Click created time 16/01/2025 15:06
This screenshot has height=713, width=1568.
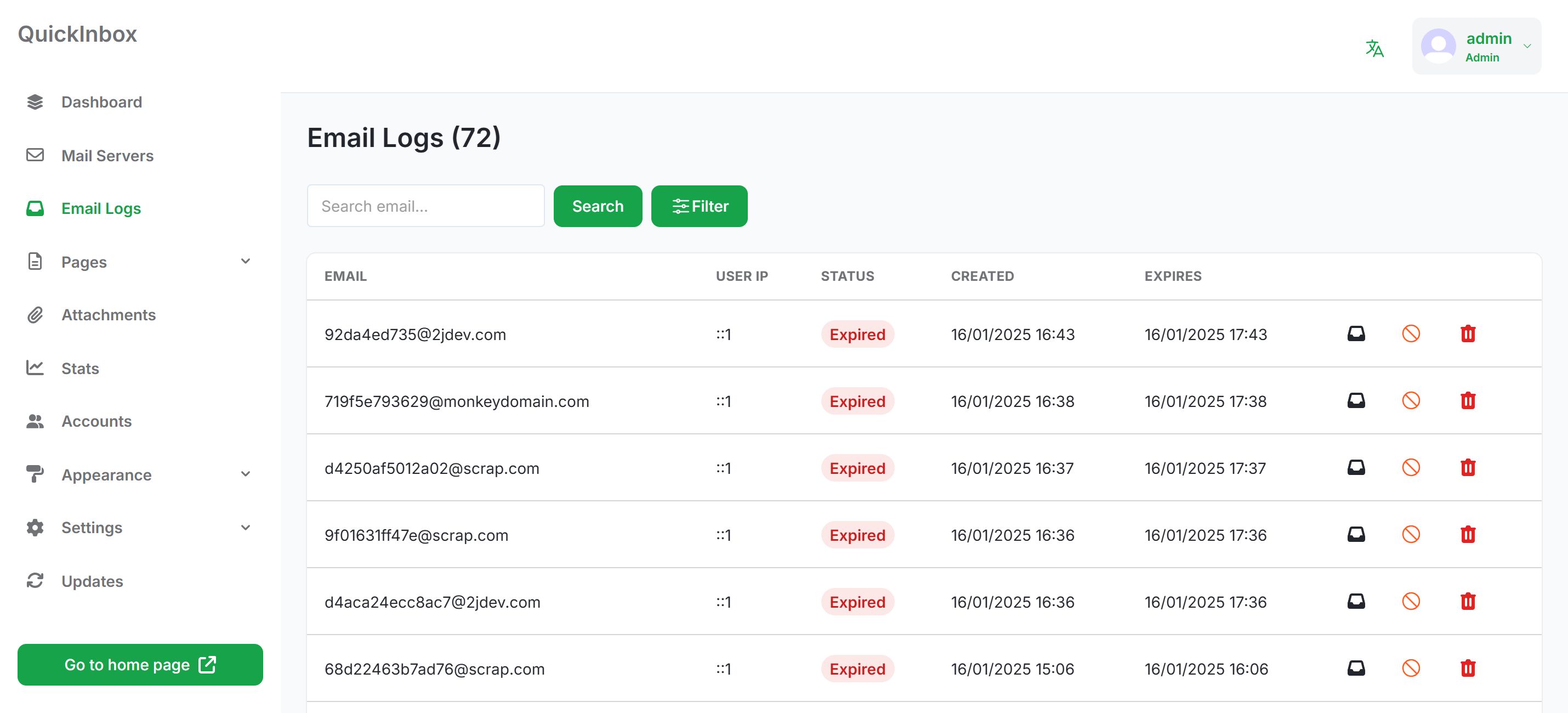click(1012, 669)
